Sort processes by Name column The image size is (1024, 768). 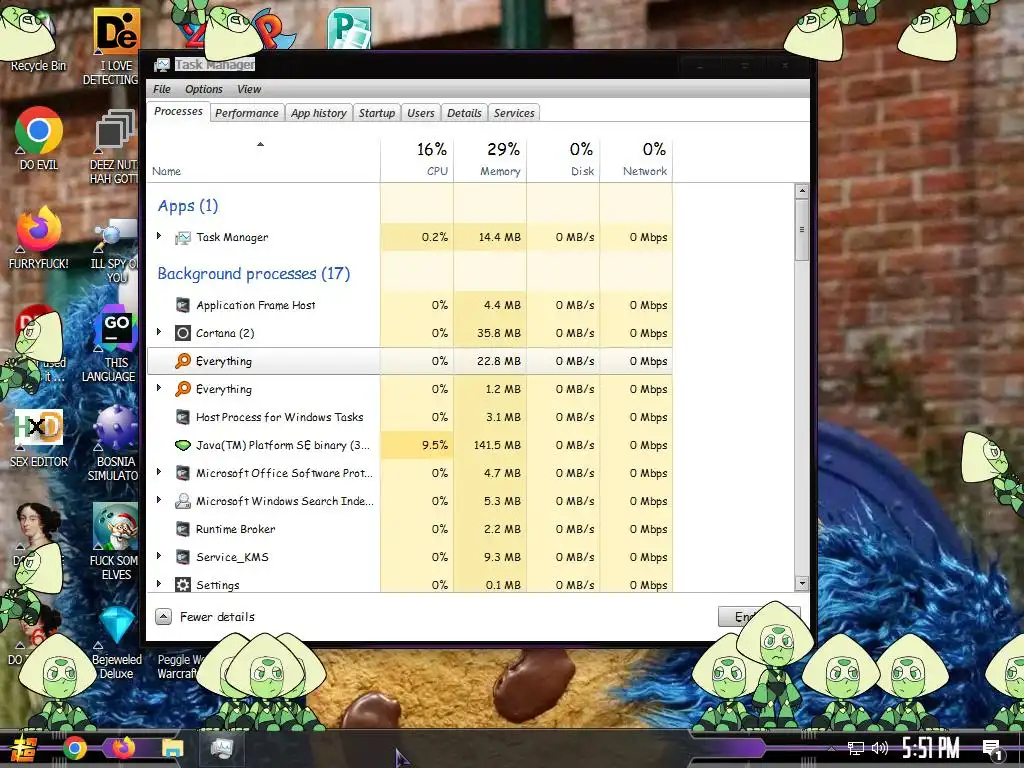[264, 159]
